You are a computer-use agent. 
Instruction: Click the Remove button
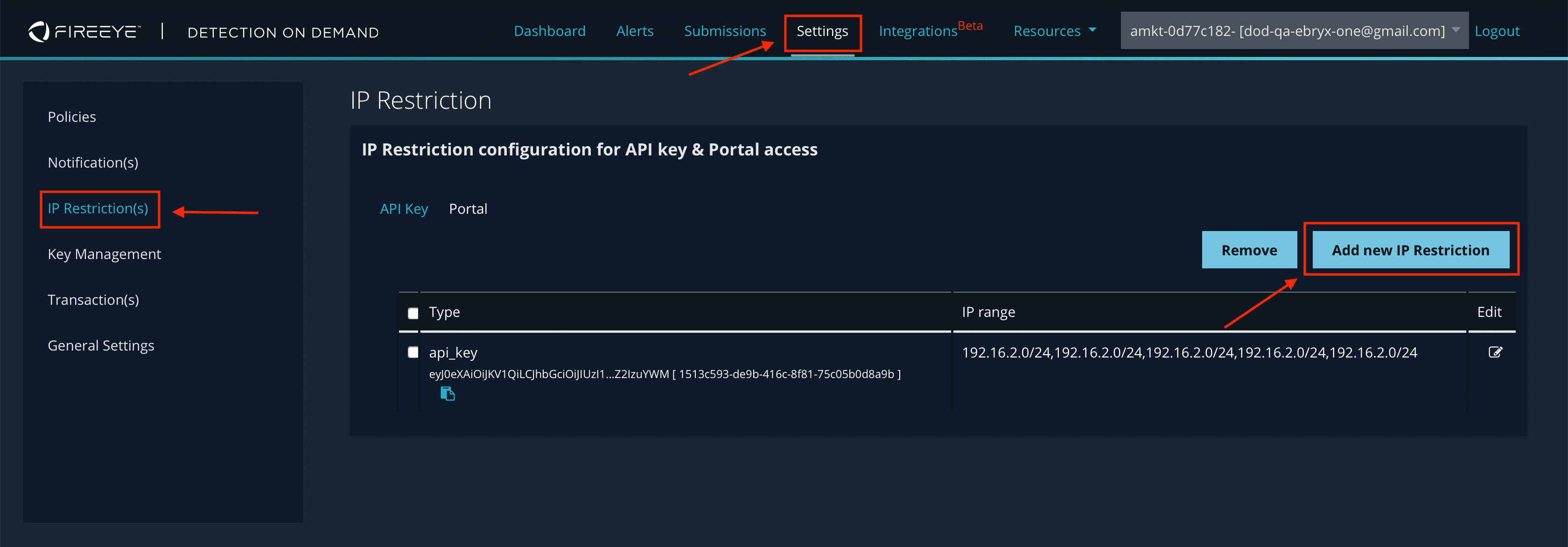[x=1249, y=250]
